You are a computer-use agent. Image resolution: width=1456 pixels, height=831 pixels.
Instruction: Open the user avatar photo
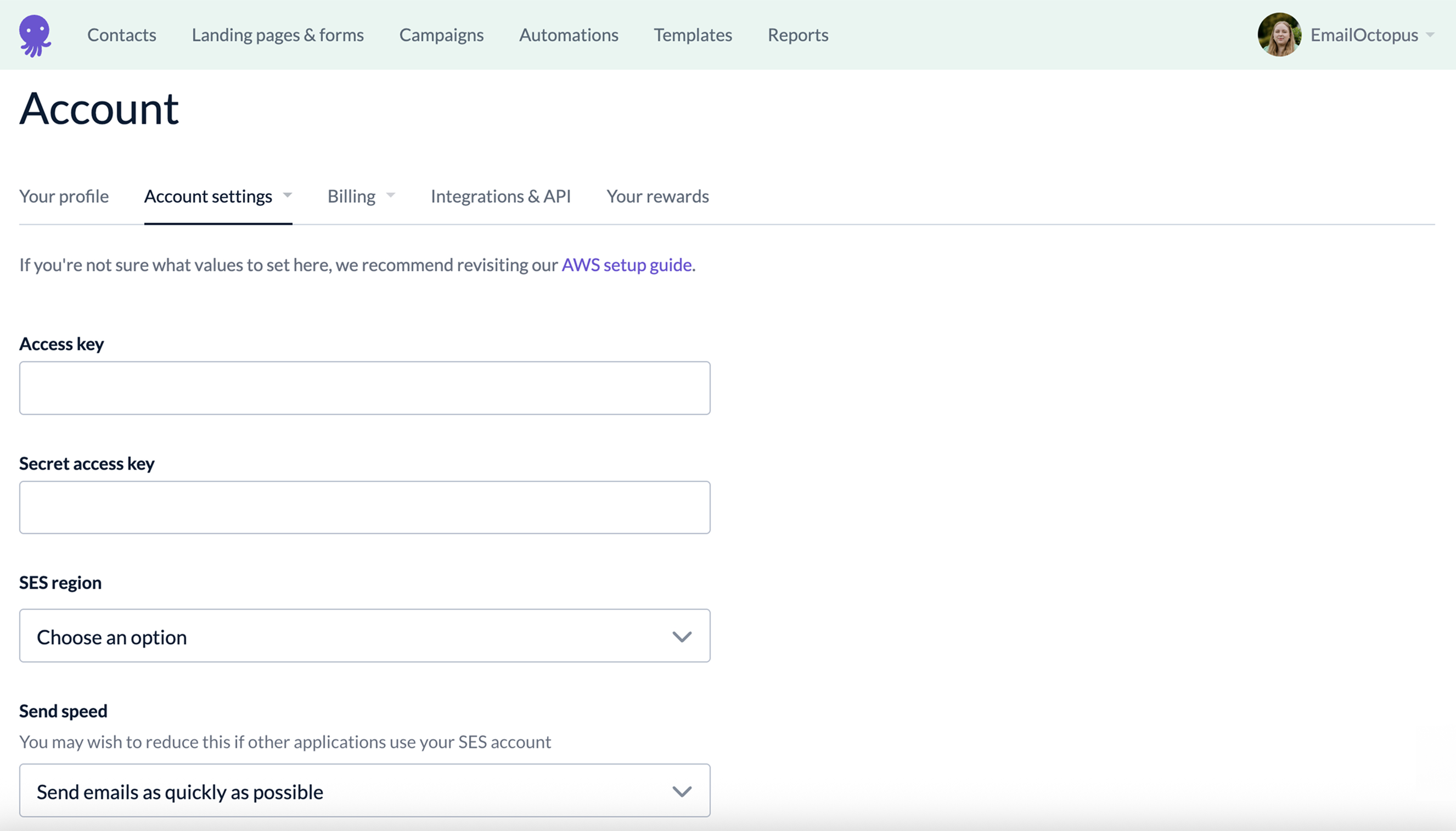tap(1279, 35)
